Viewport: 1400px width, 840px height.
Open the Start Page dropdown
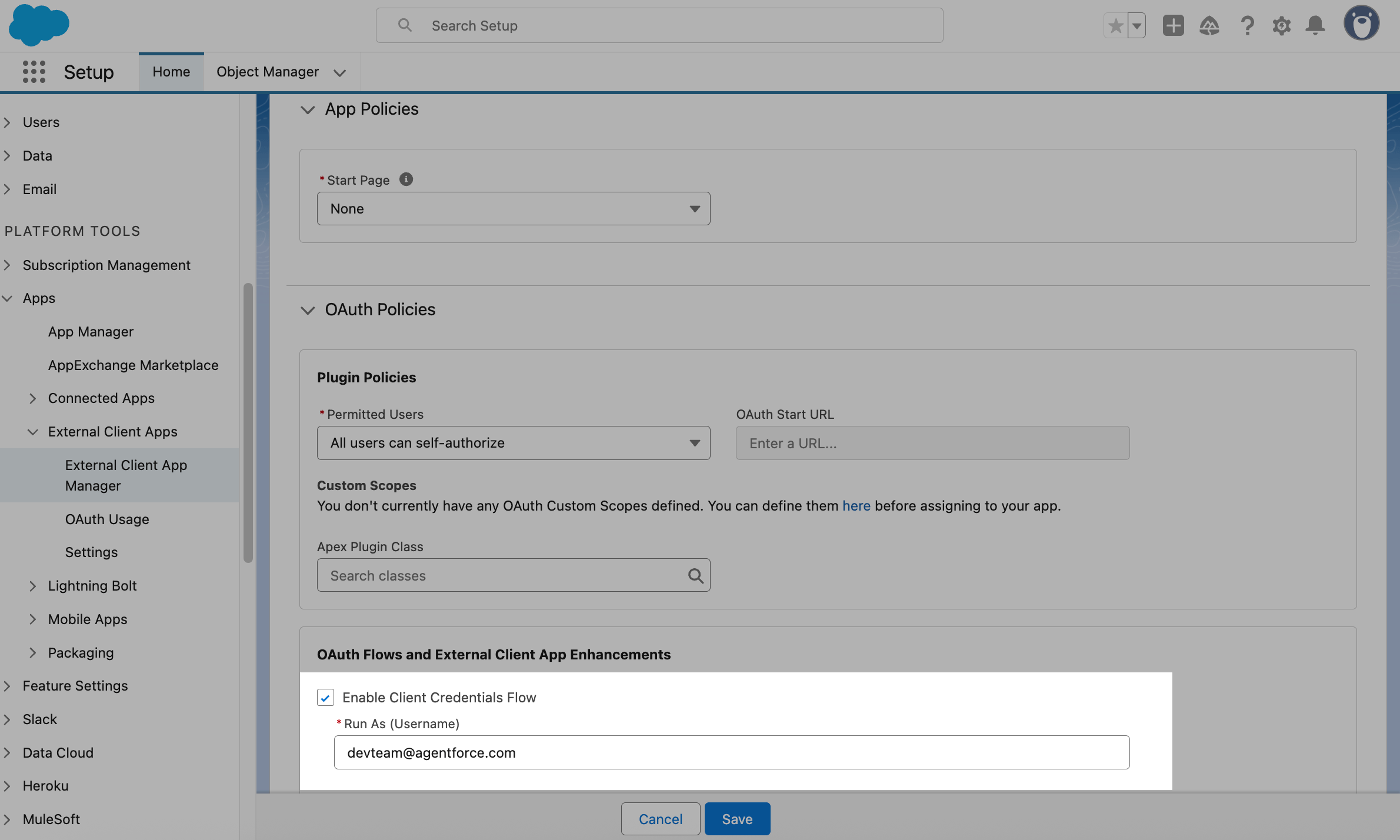coord(513,209)
